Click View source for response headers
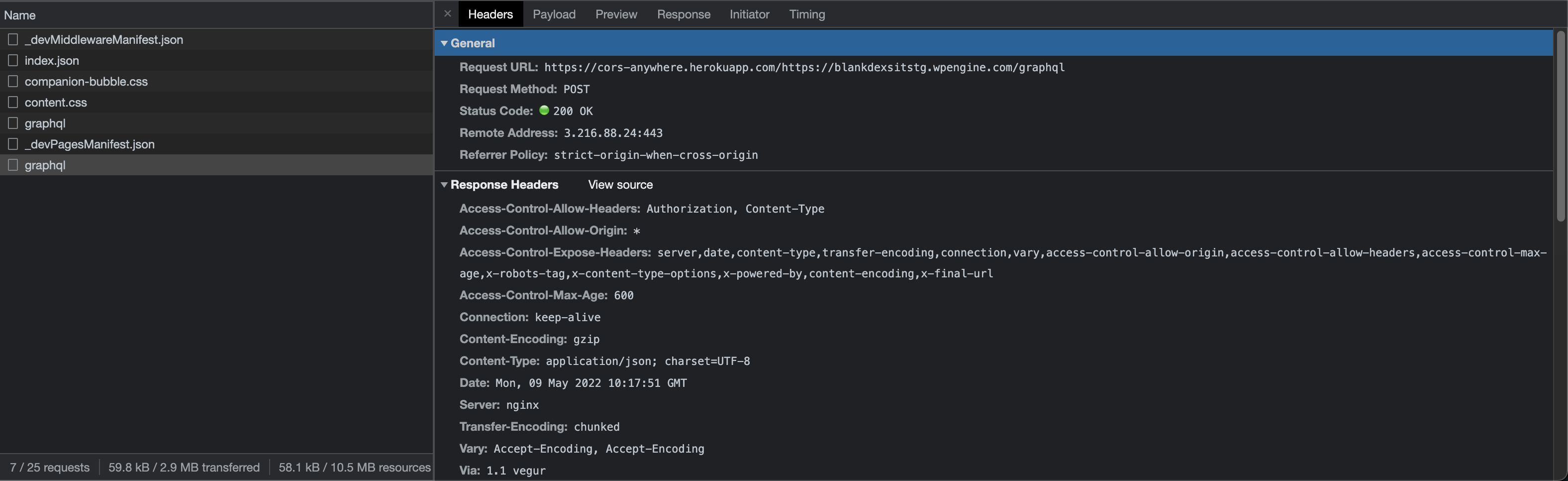Screen dimensions: 1568x481 coord(620,185)
